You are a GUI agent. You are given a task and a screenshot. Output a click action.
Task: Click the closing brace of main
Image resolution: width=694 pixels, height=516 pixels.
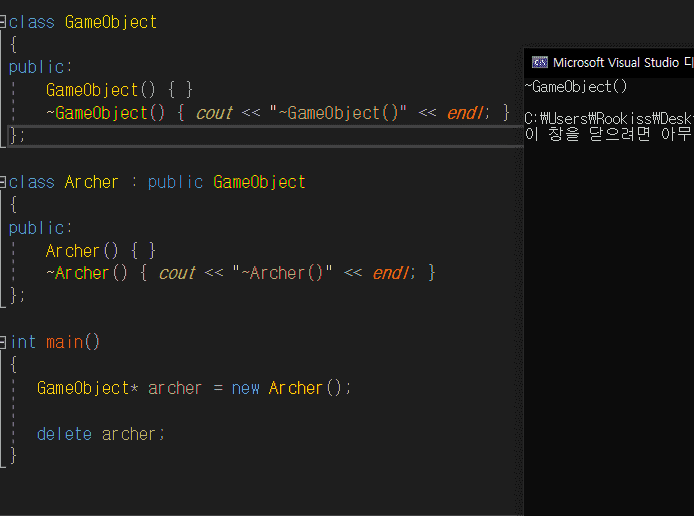click(x=13, y=455)
